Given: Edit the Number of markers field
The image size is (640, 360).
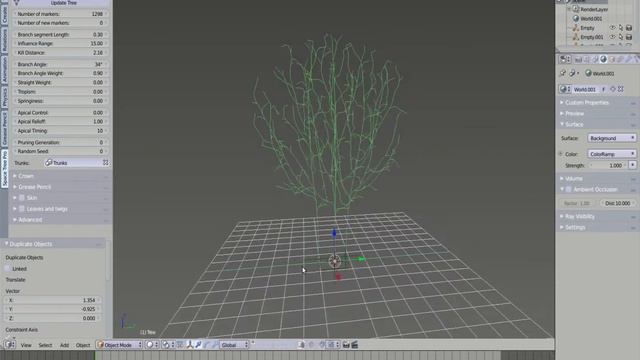Looking at the screenshot, I should [60, 14].
